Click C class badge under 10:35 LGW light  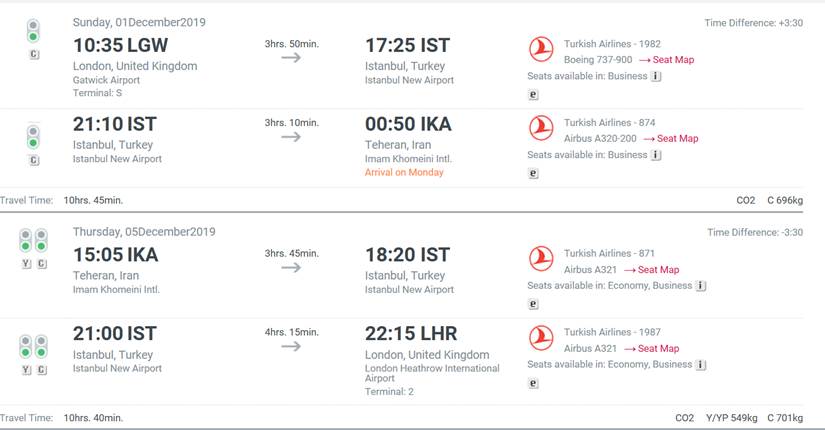click(x=34, y=54)
